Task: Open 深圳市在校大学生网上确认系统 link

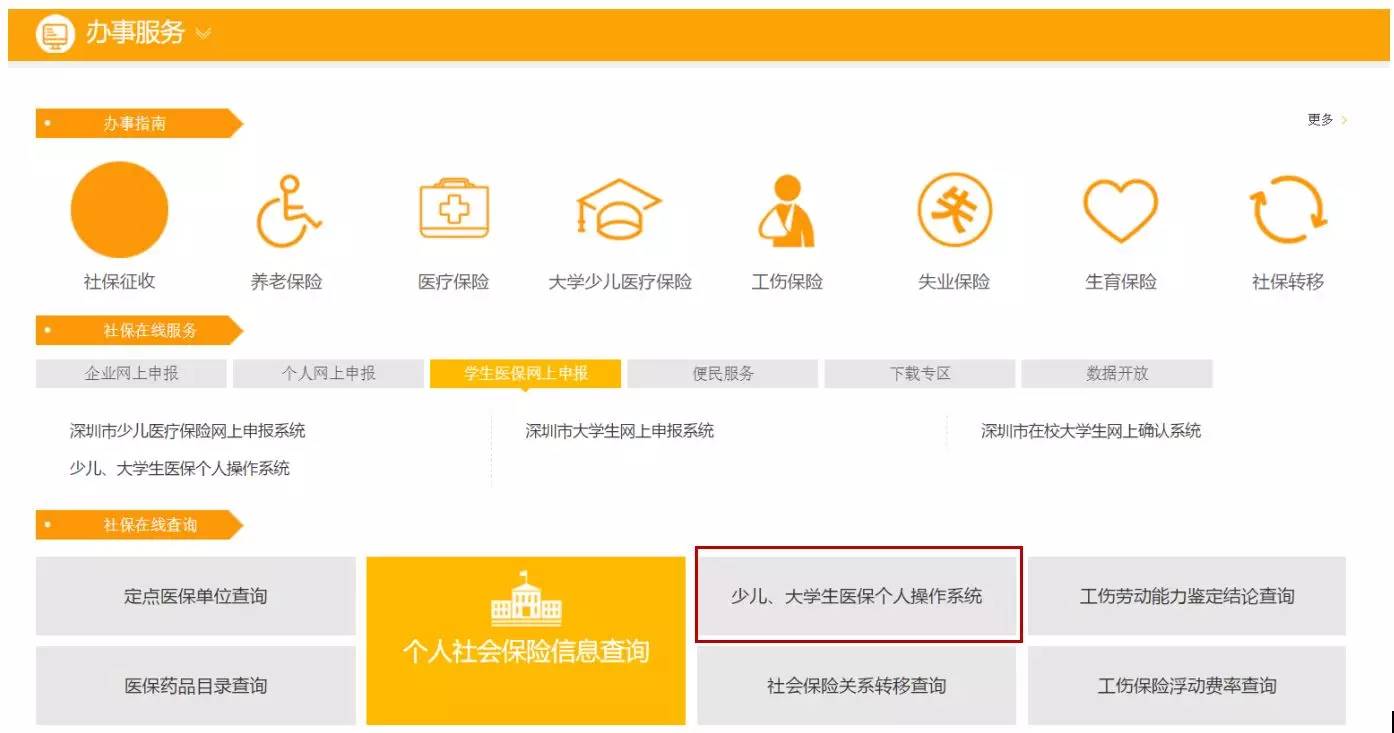Action: click(x=1091, y=431)
